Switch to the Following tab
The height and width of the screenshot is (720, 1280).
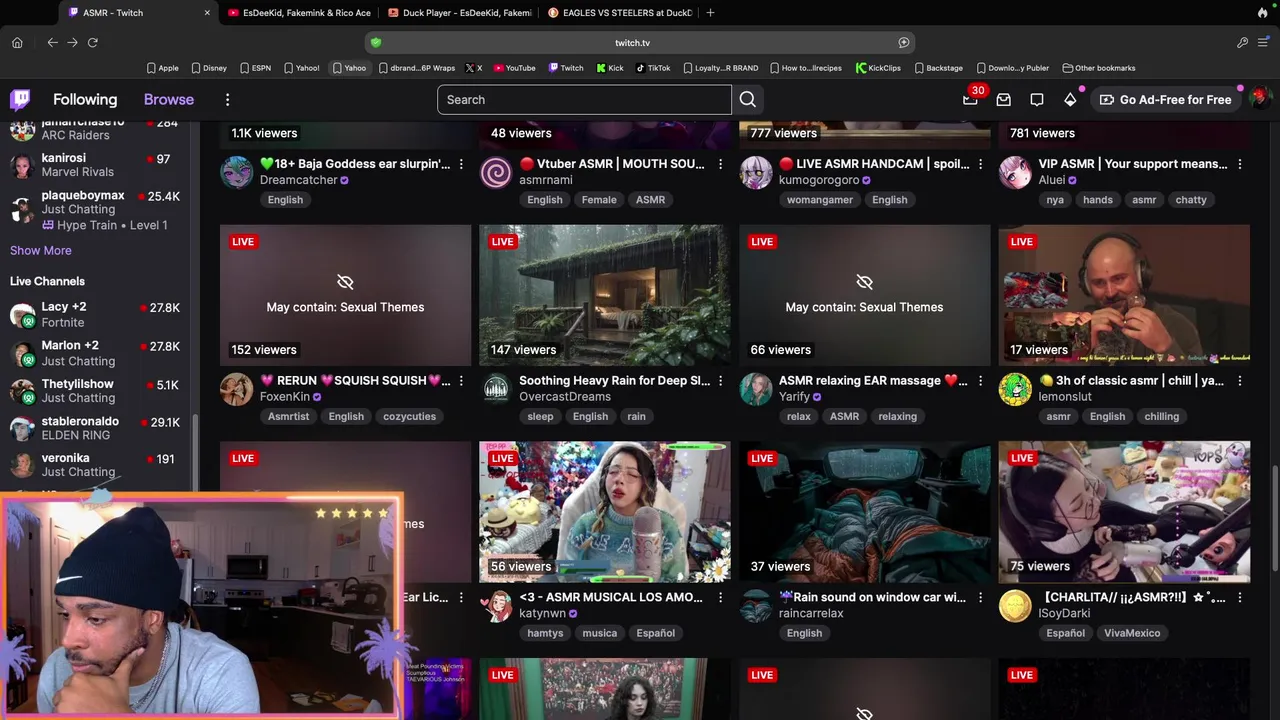[x=85, y=99]
